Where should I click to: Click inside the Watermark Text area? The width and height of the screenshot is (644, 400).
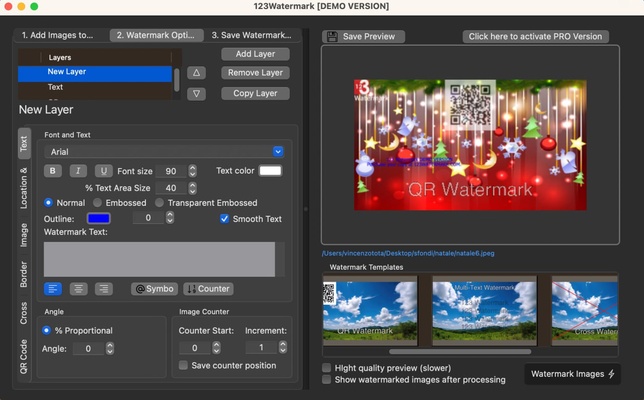[x=159, y=259]
